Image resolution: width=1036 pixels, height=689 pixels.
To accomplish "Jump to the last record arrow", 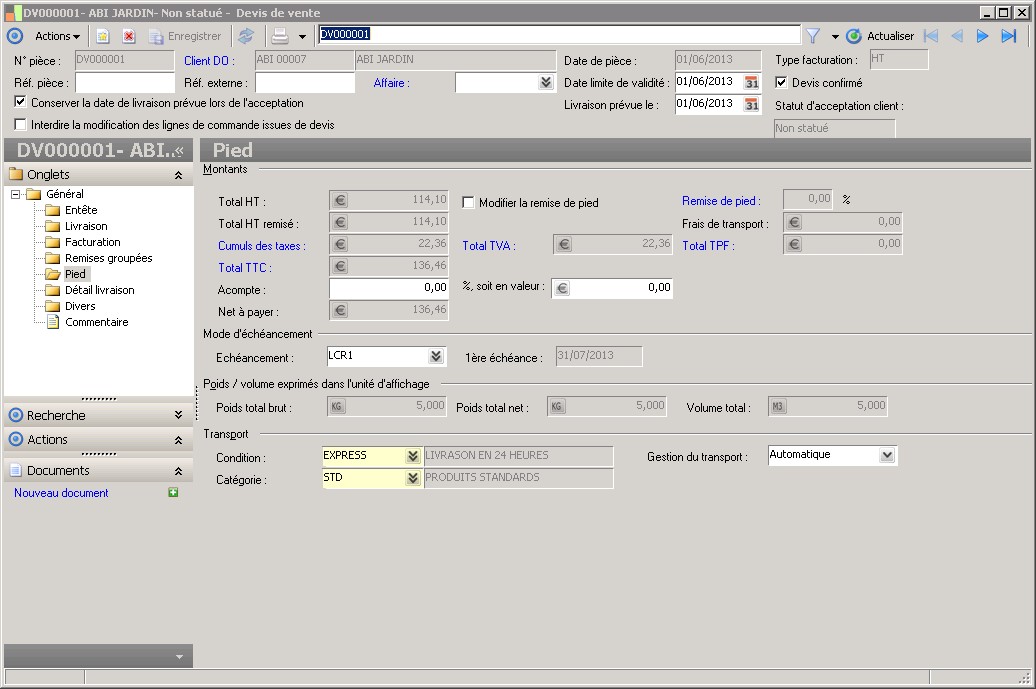I will click(1009, 36).
